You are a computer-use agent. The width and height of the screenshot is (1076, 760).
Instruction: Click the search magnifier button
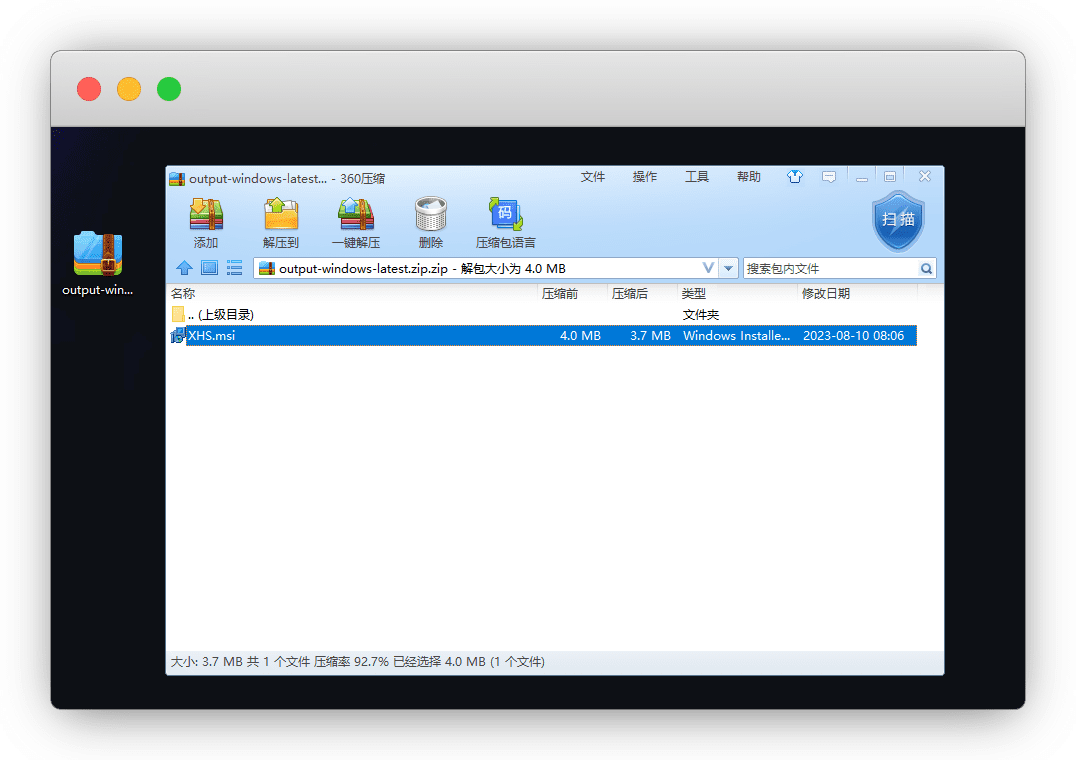(x=927, y=268)
